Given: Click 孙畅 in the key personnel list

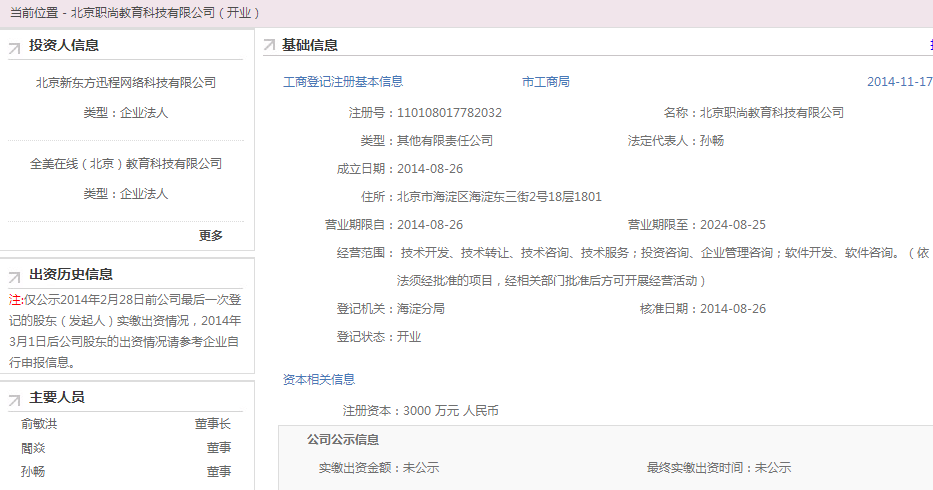Looking at the screenshot, I should [x=33, y=472].
